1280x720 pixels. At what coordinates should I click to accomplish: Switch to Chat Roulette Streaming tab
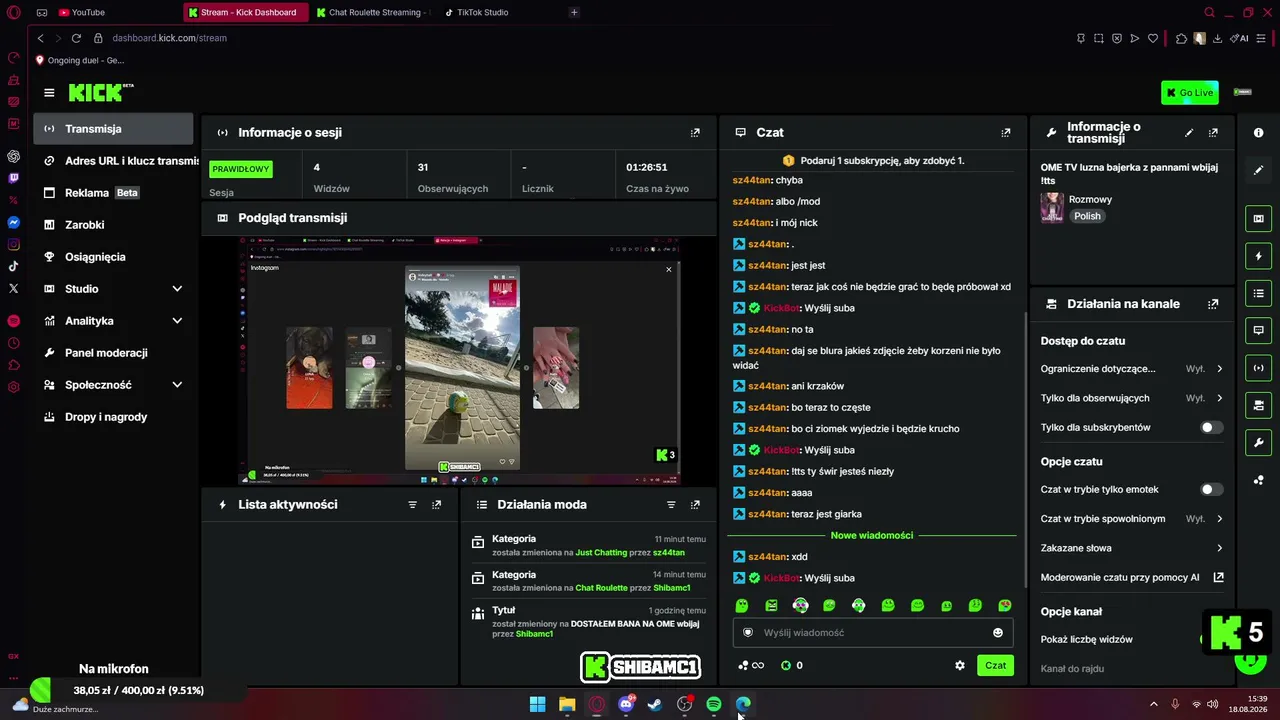pyautogui.click(x=371, y=12)
